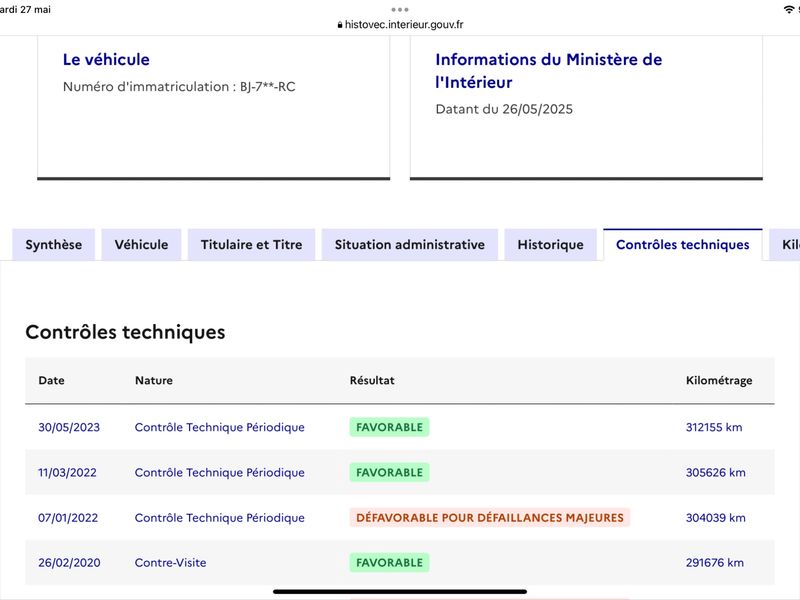The height and width of the screenshot is (600, 800).
Task: Tap the iPad home indicator bar
Action: click(x=400, y=592)
